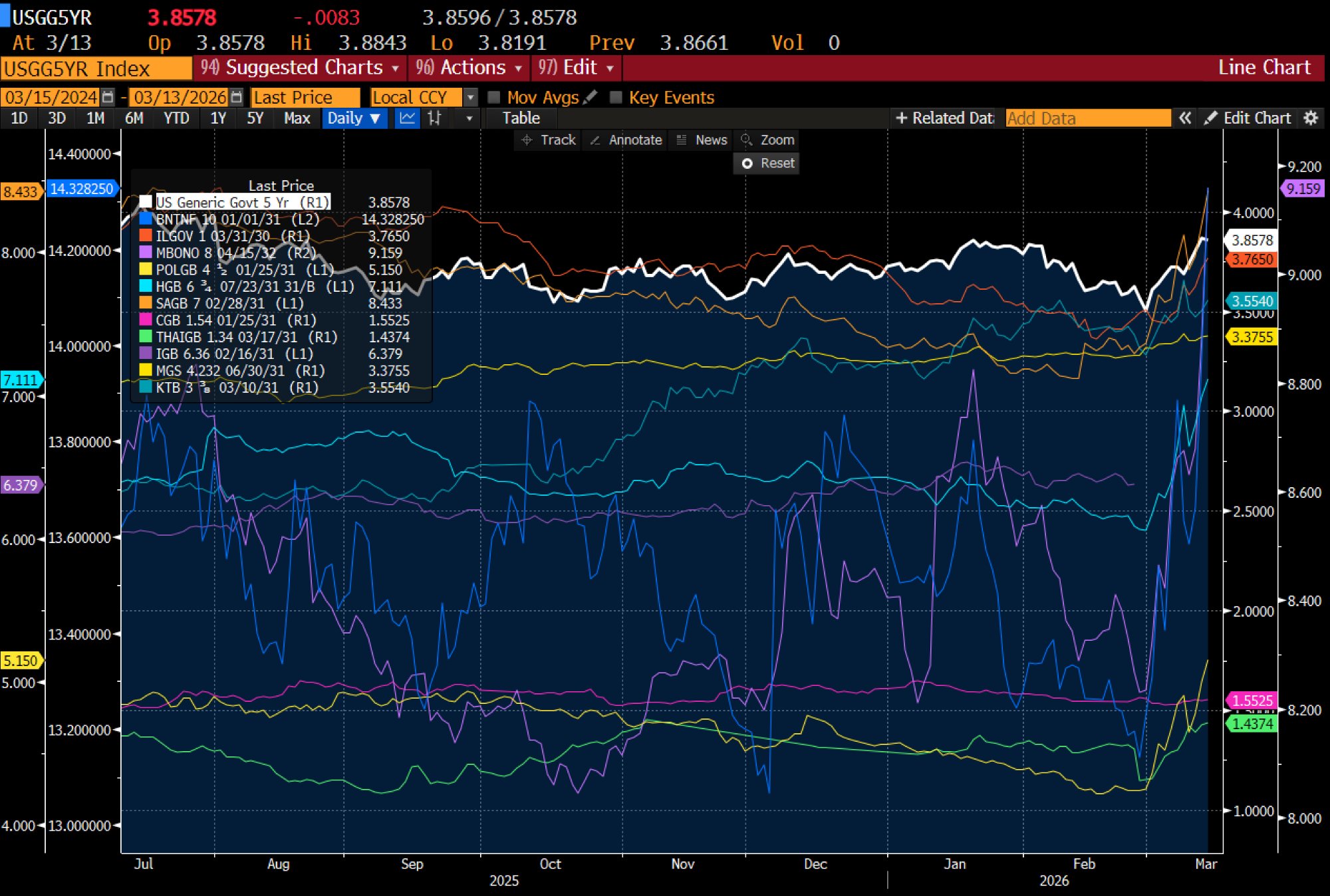This screenshot has height=896, width=1330.
Task: Click the Add Data input field
Action: tap(1087, 118)
